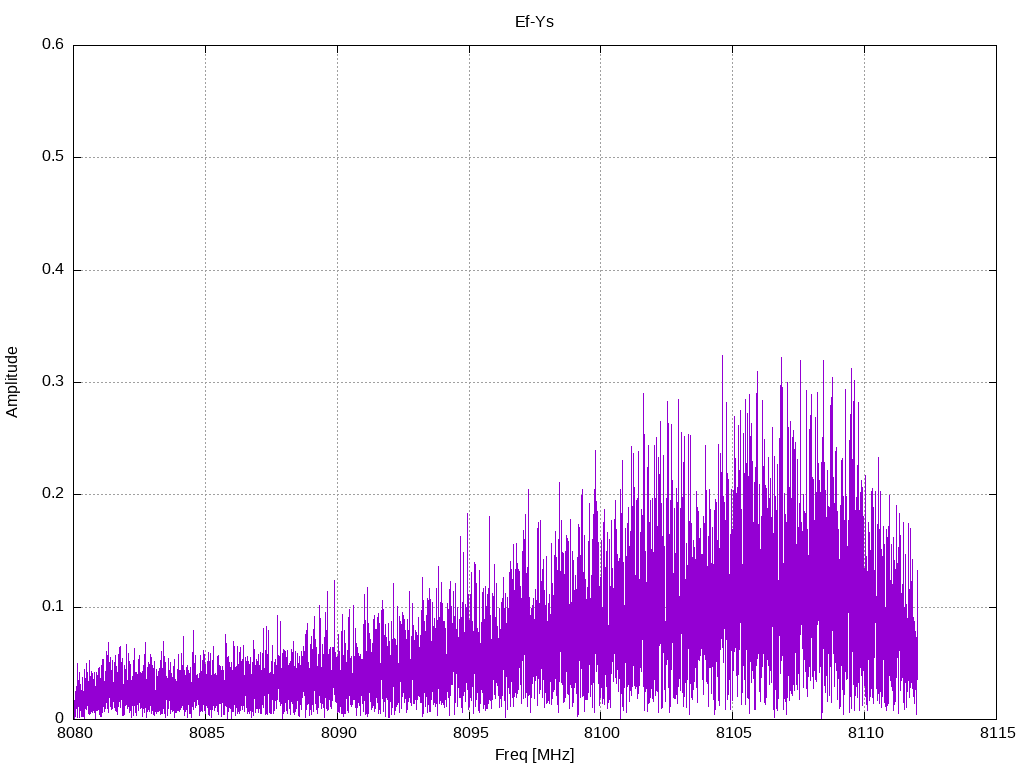Click the 0.3 amplitude tick label
The image size is (1024, 768).
click(53, 382)
